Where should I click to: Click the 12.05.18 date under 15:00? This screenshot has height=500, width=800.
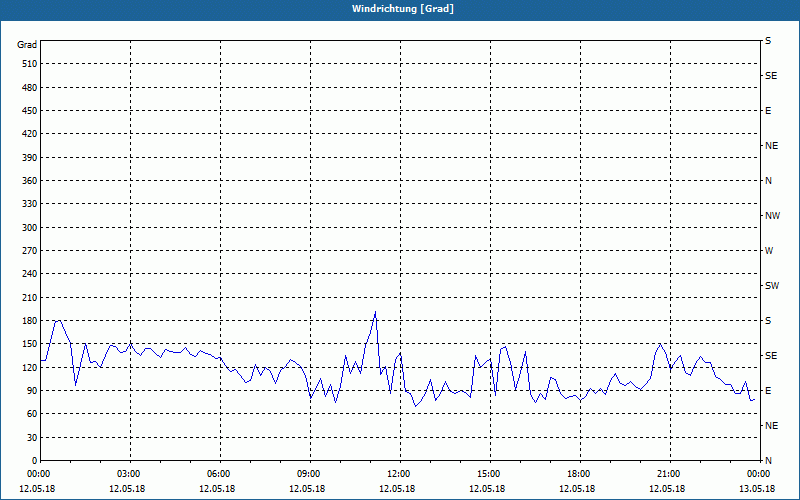coord(487,489)
